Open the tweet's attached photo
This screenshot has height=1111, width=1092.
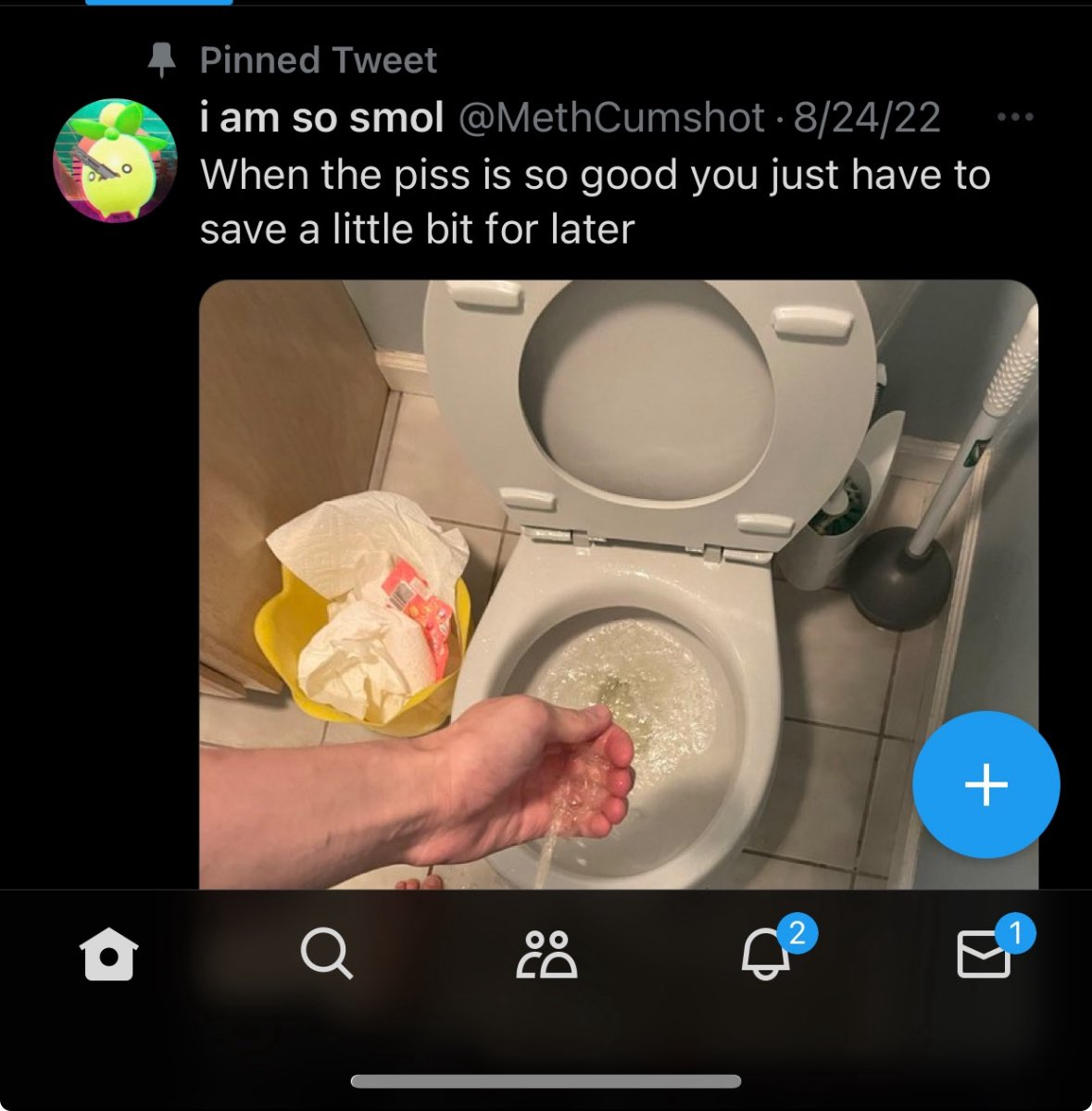click(x=619, y=584)
